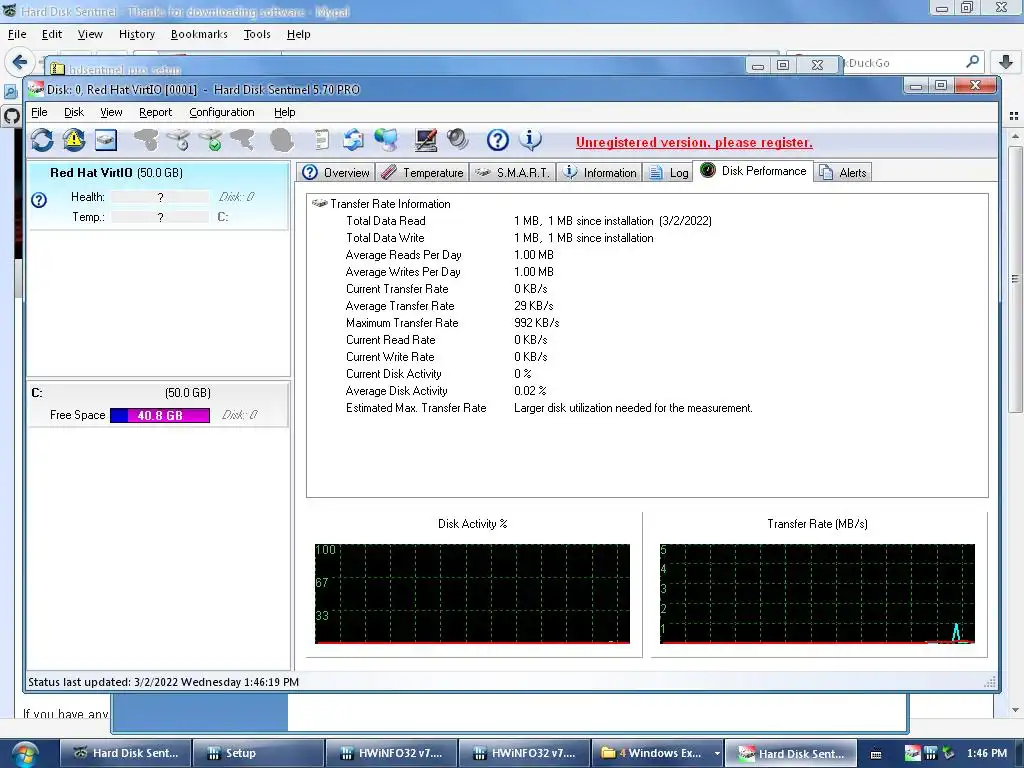Click the HWiNFO system tray icon

point(930,753)
